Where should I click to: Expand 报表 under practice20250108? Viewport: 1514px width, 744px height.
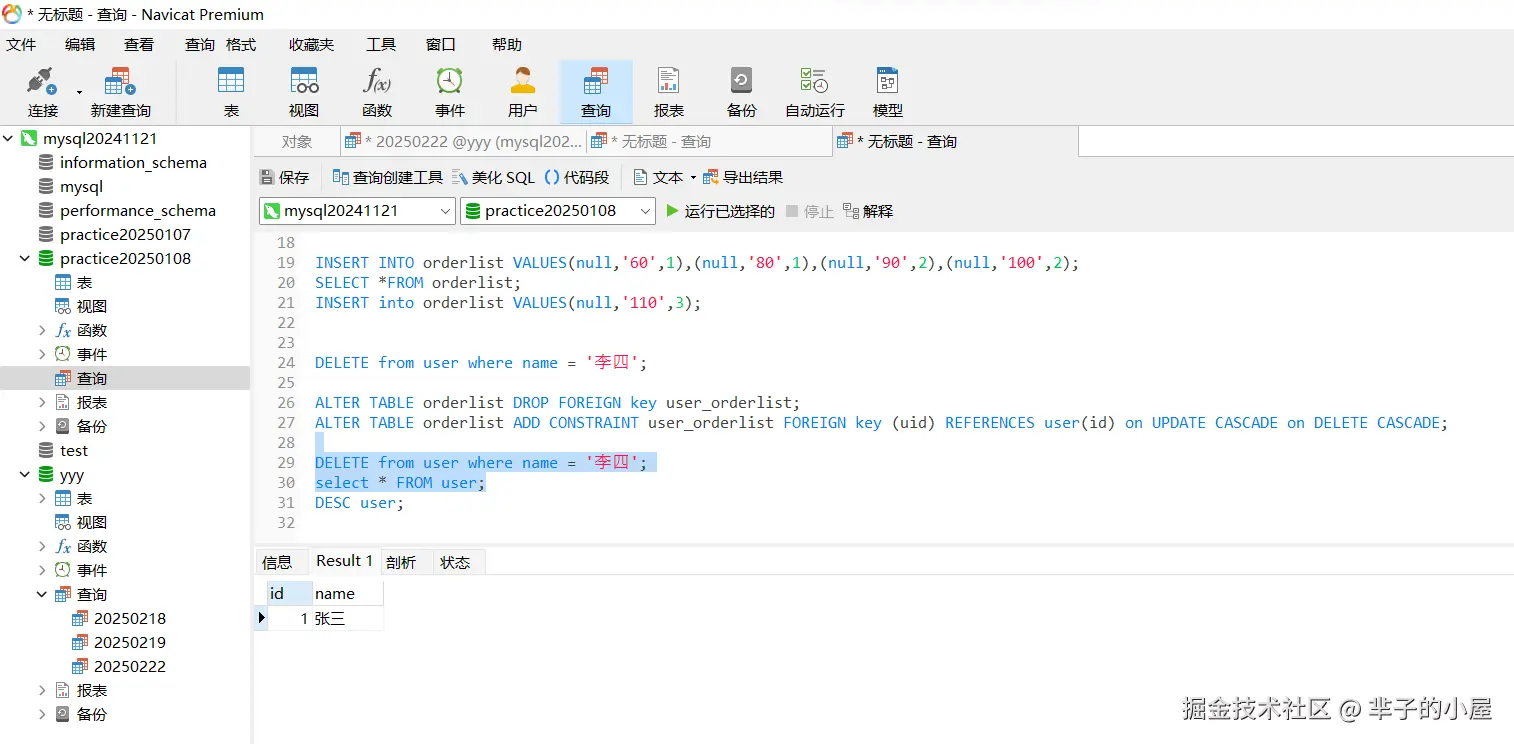click(42, 403)
